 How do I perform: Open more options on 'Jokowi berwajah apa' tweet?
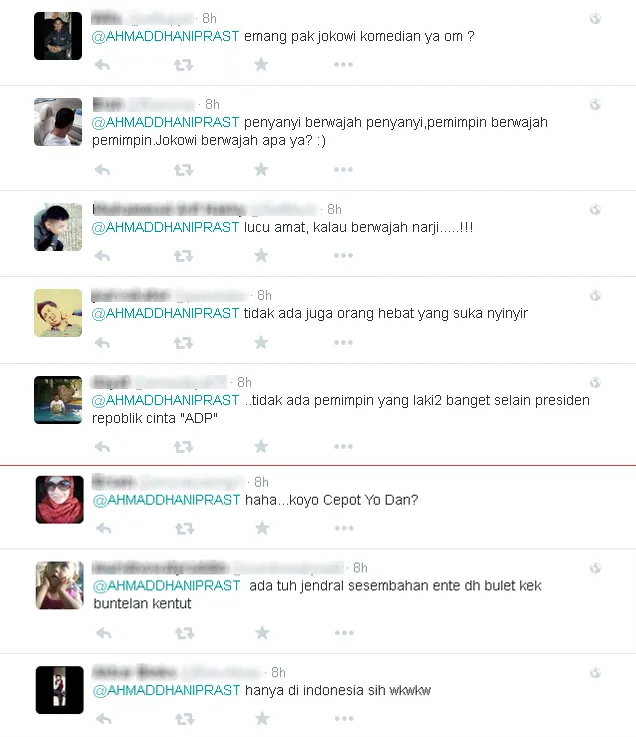click(344, 170)
